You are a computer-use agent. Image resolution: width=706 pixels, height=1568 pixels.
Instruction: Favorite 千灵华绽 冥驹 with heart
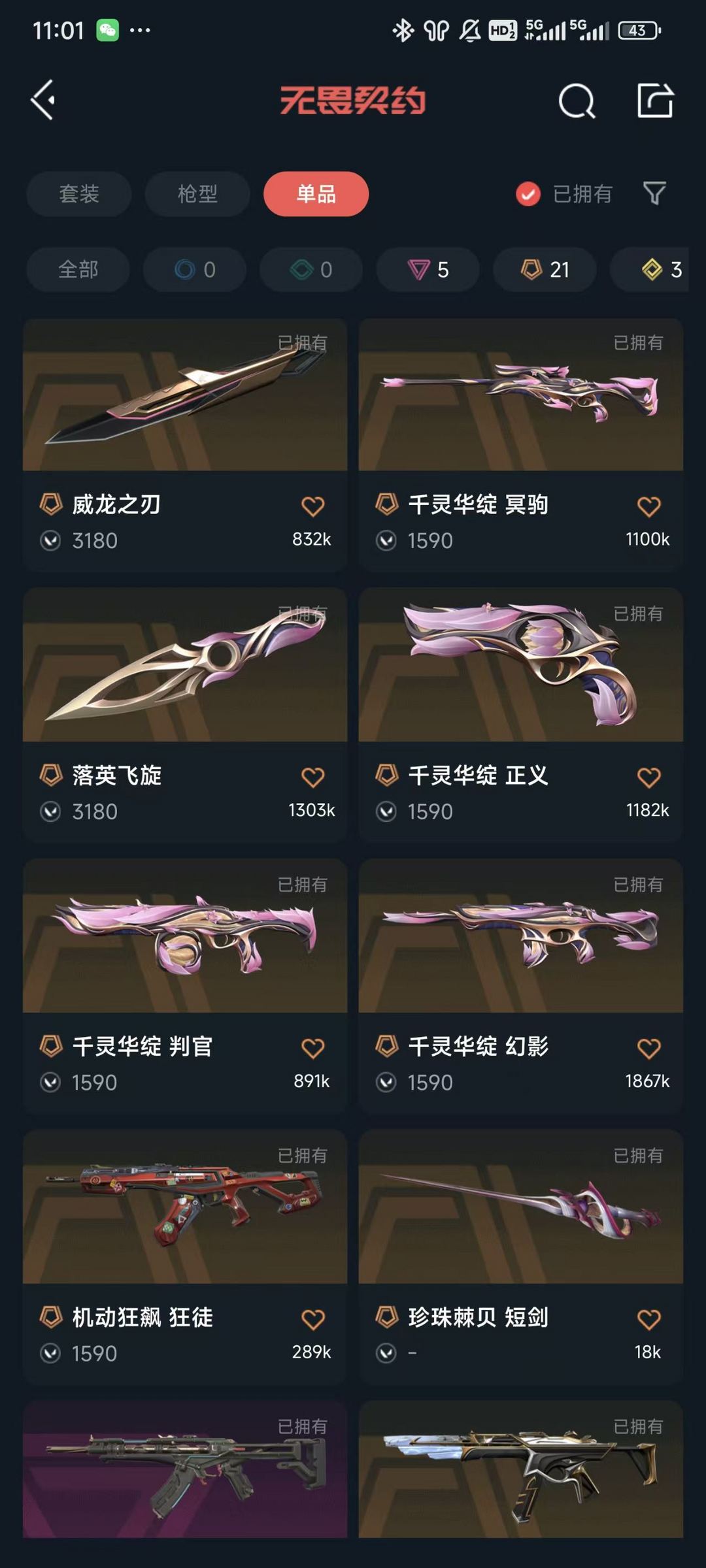pyautogui.click(x=648, y=506)
